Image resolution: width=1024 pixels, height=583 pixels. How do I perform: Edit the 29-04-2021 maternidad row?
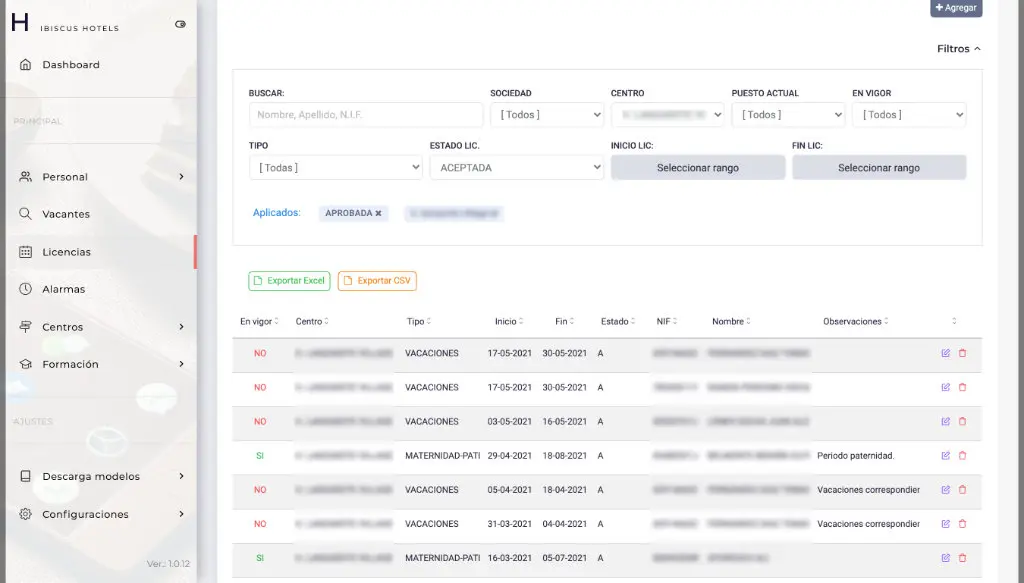(945, 456)
